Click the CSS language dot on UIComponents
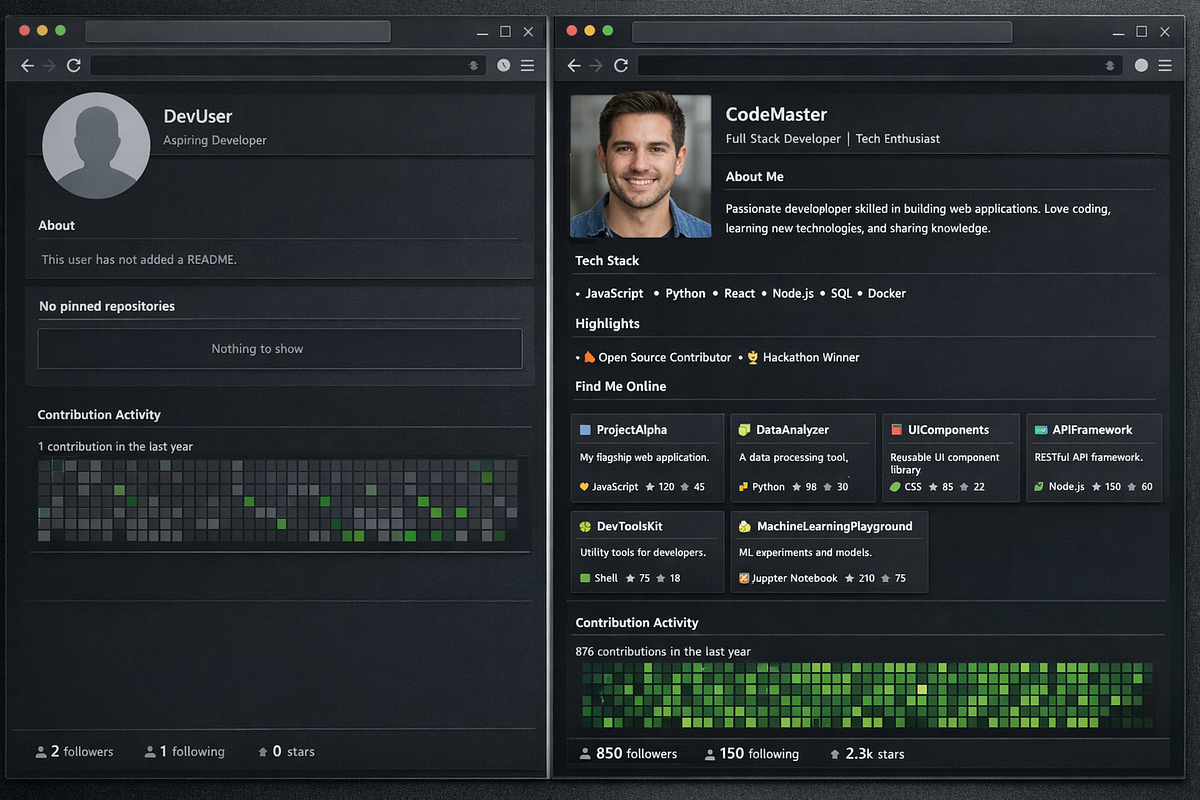Screen dimensions: 1200x800 (895, 486)
